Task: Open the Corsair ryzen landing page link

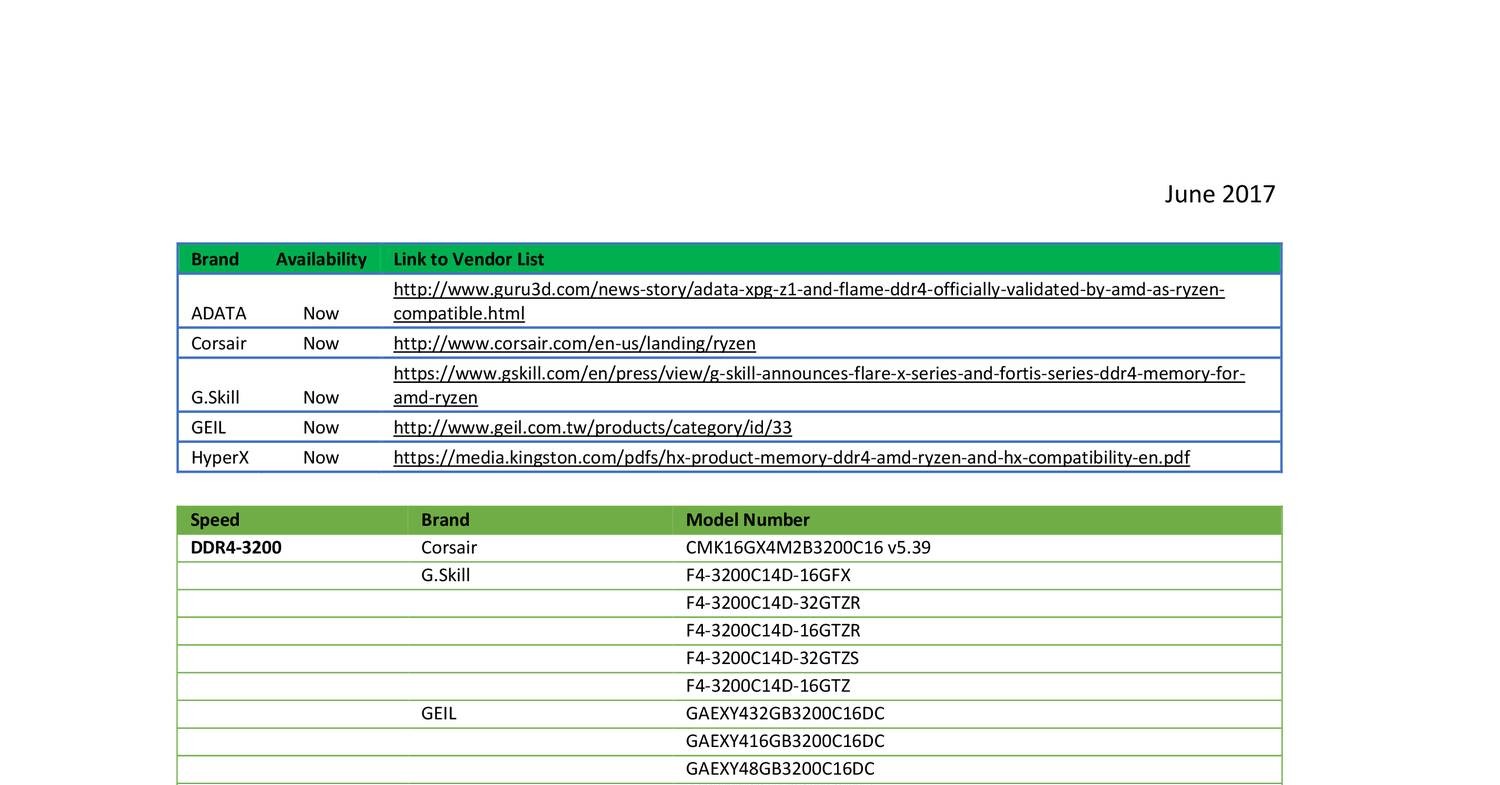Action: [x=574, y=343]
